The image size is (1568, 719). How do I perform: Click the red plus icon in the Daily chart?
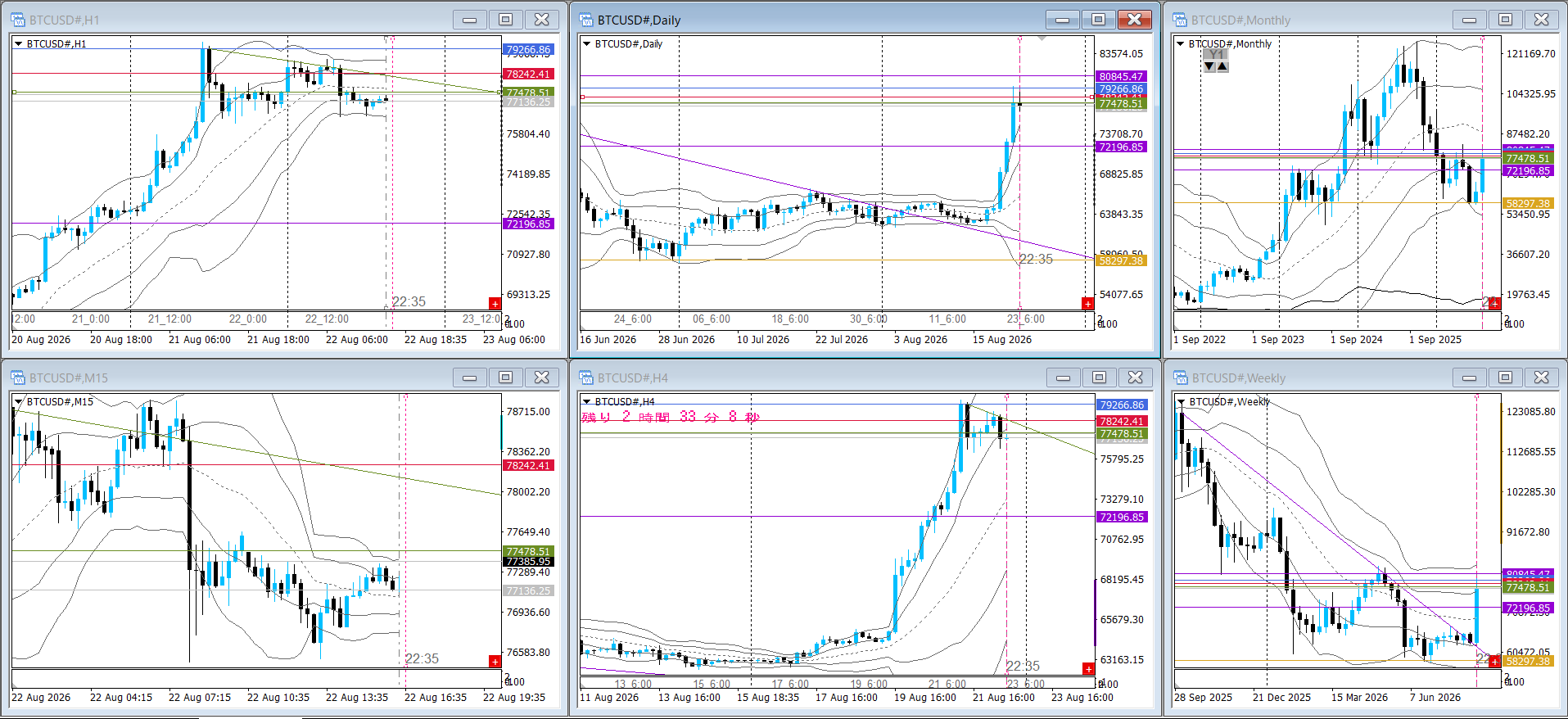click(1087, 303)
